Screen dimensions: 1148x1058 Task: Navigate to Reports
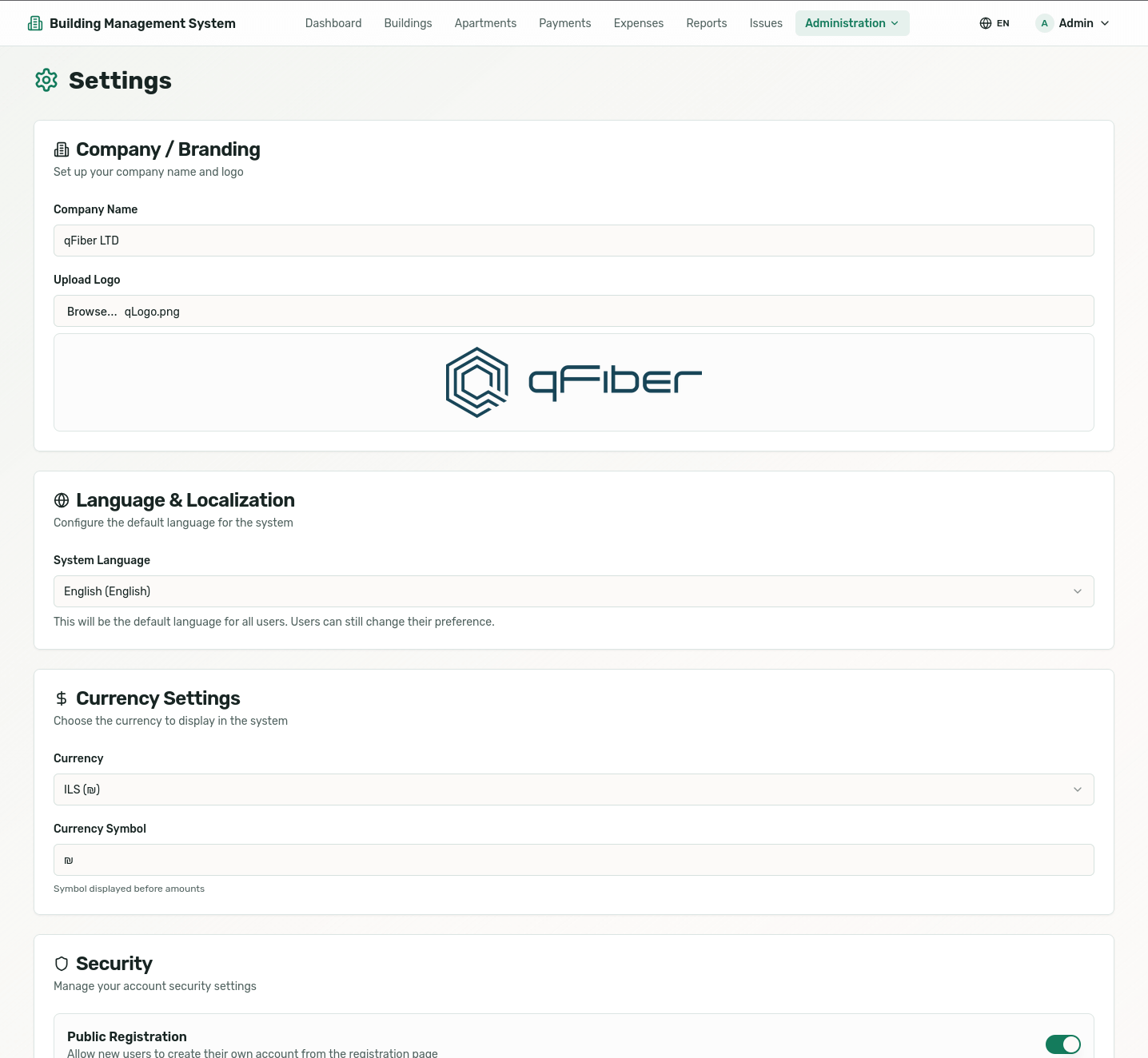coord(706,23)
